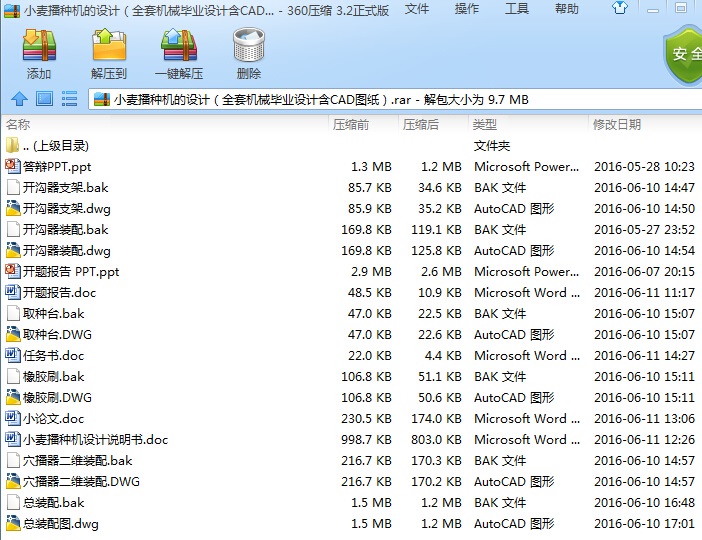Go up one level with blue arrow
This screenshot has height=540, width=702.
click(x=19, y=99)
